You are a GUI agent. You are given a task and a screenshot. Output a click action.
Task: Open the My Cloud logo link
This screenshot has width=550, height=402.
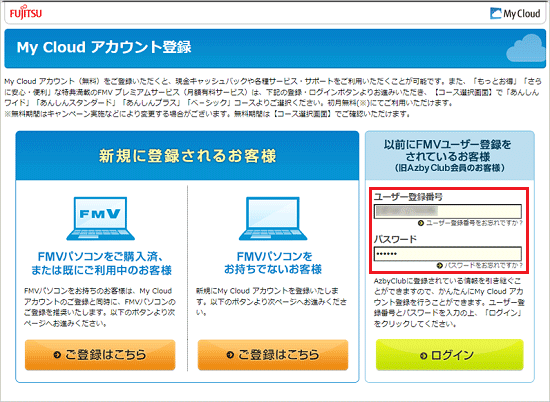click(515, 14)
